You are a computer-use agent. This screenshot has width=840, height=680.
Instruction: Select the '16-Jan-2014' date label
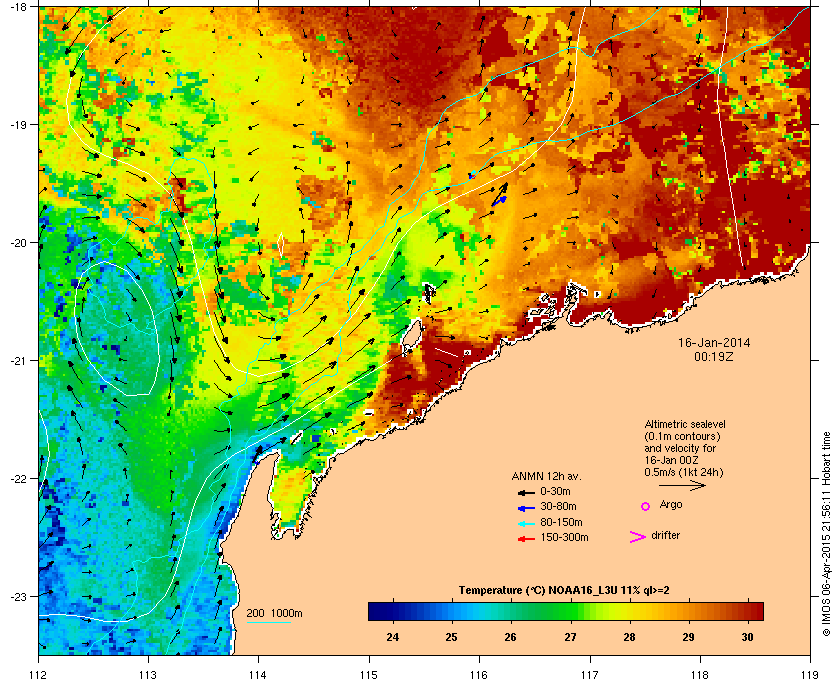[x=714, y=343]
